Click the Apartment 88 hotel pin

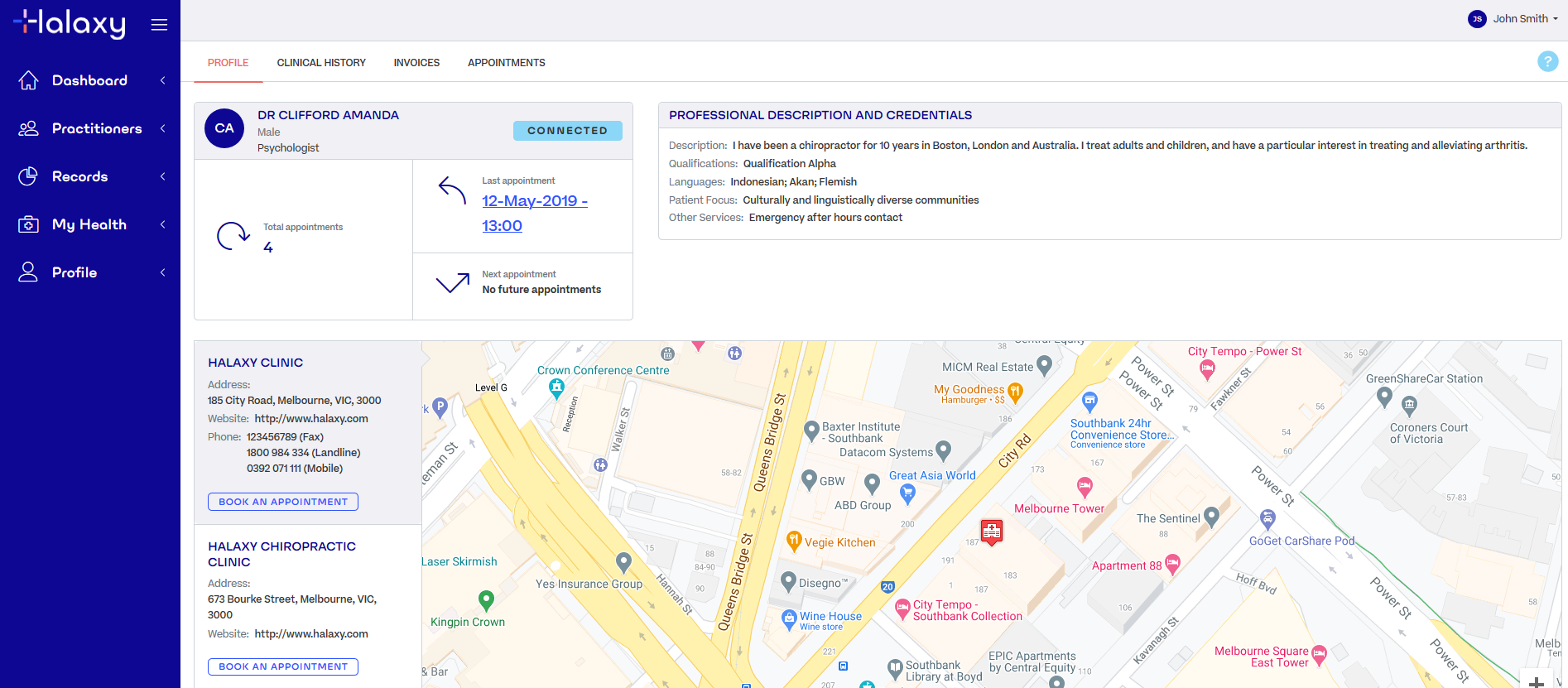[1172, 565]
